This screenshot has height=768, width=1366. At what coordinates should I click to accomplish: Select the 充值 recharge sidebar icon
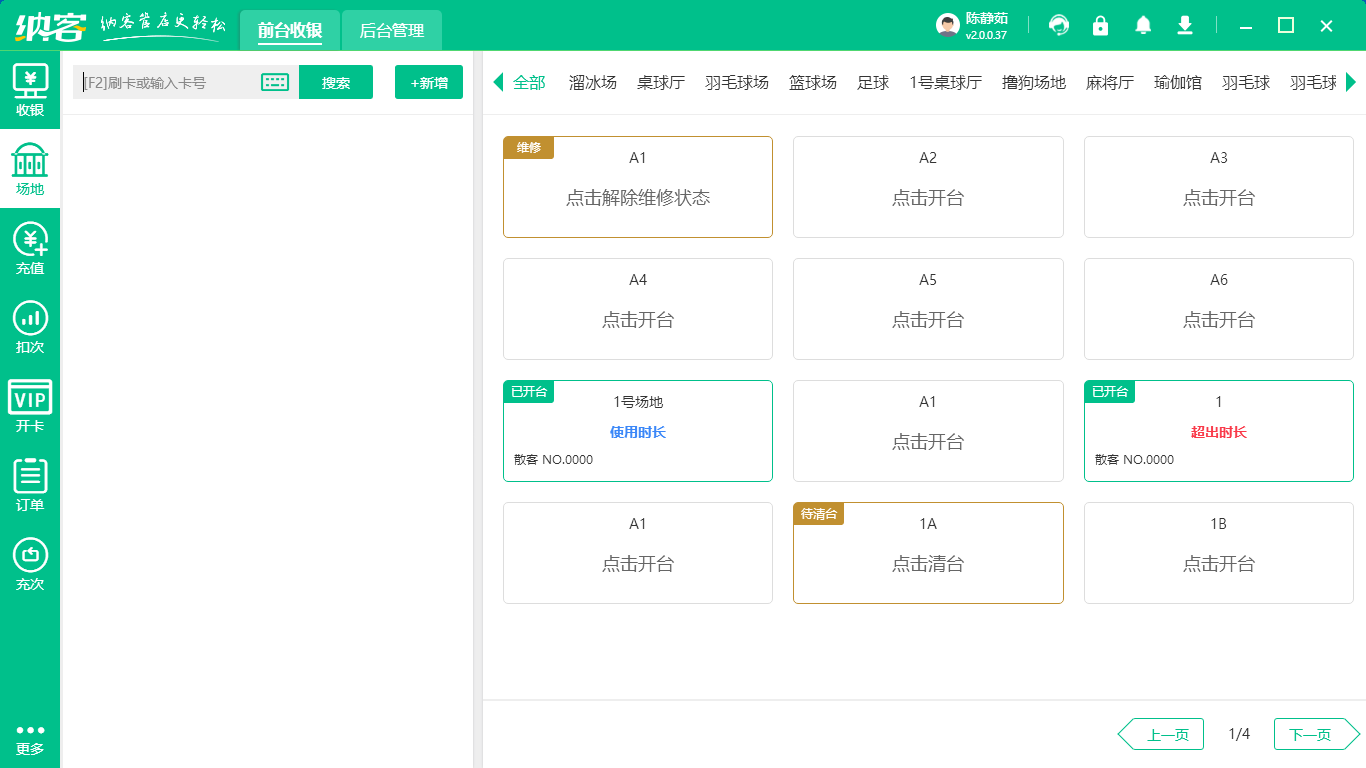(30, 248)
